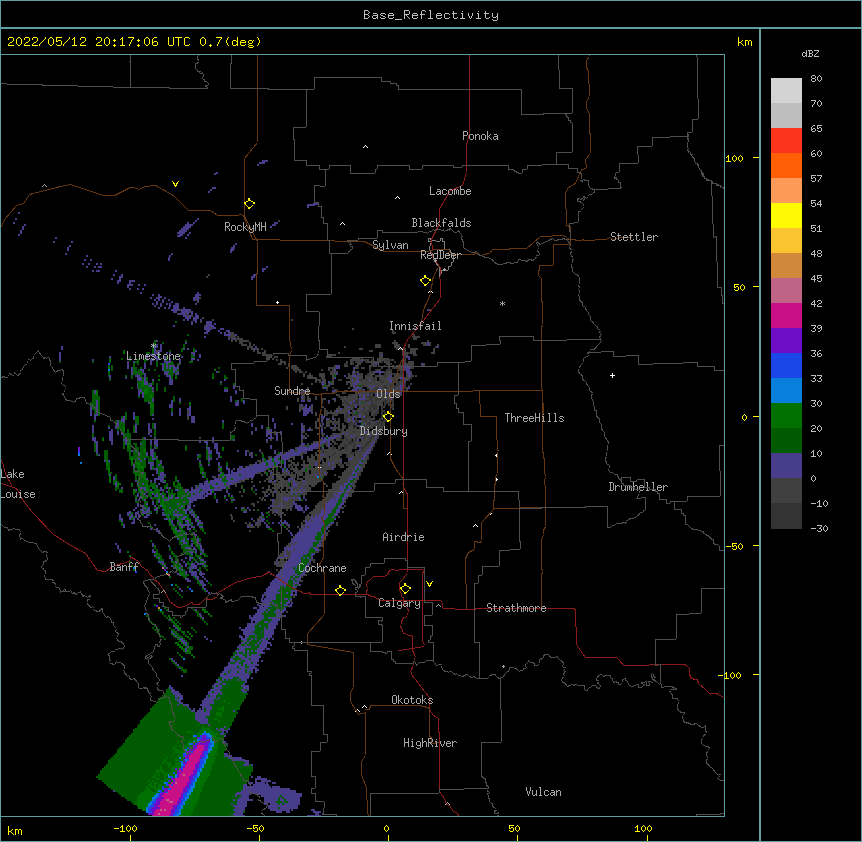Select the yellow diamond marker above Calgary label
The image size is (862, 842).
click(405, 589)
